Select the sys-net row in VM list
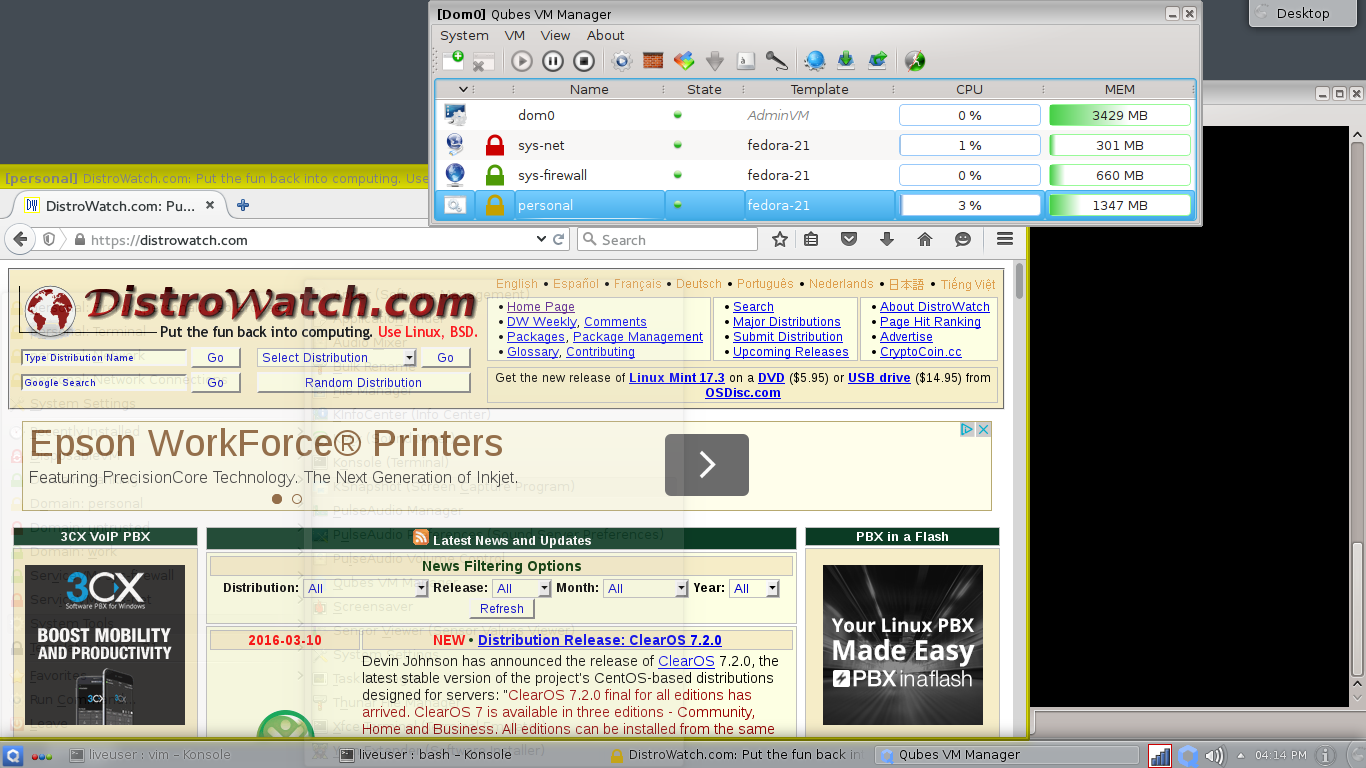Viewport: 1366px width, 768px height. [x=815, y=145]
